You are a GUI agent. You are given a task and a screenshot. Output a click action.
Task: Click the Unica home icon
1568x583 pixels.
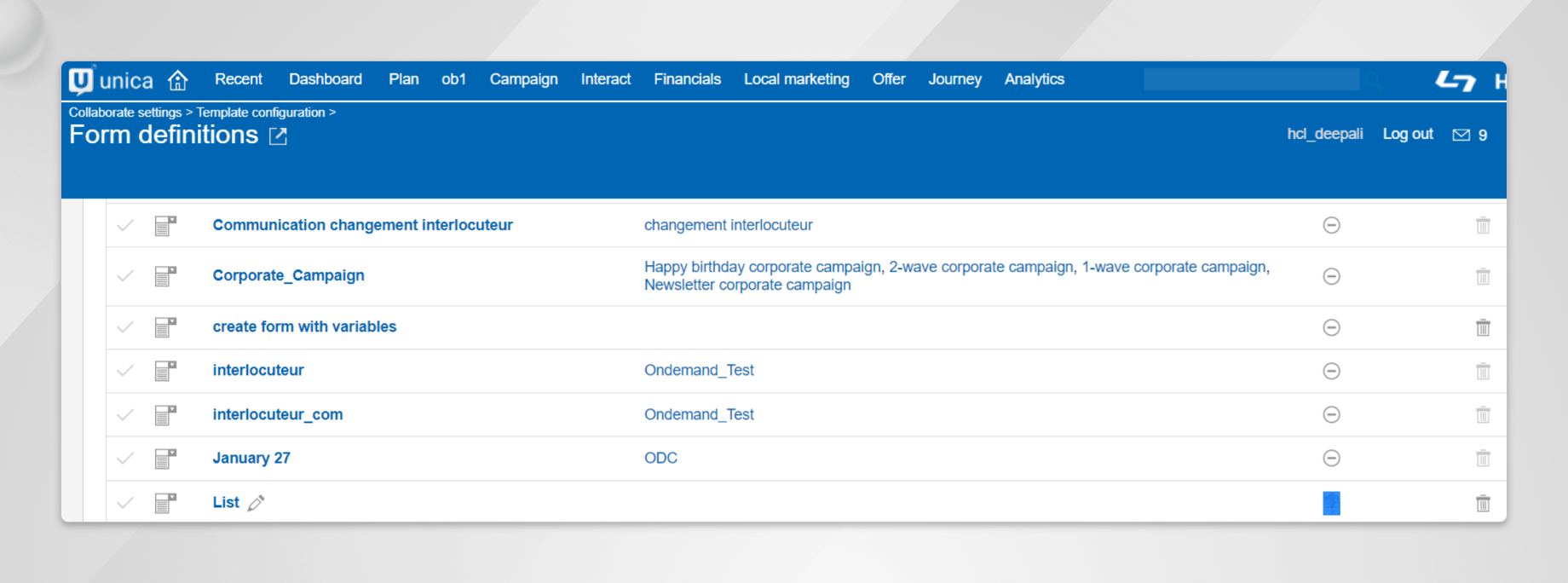tap(177, 80)
